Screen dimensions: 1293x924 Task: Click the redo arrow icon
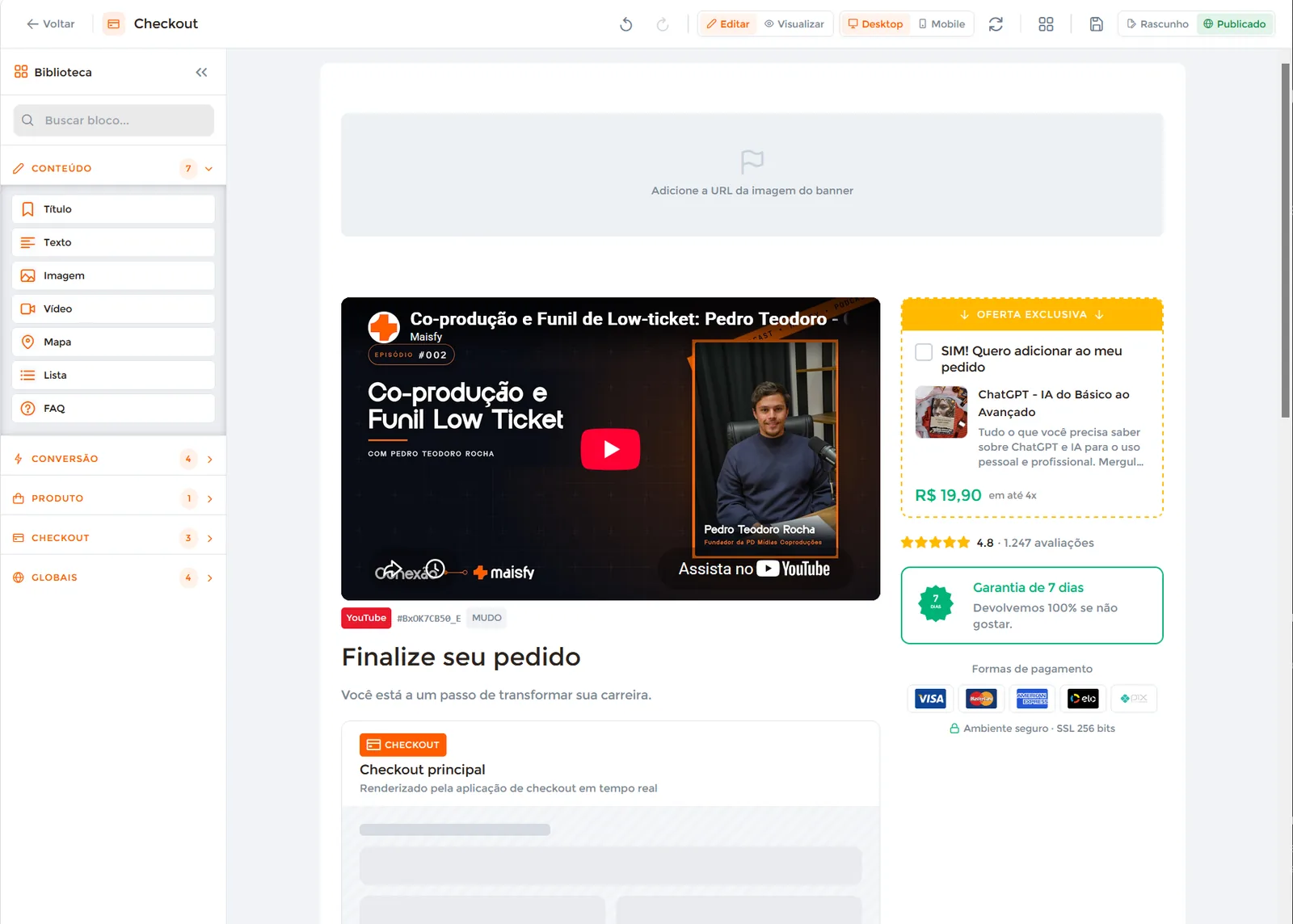tap(663, 24)
